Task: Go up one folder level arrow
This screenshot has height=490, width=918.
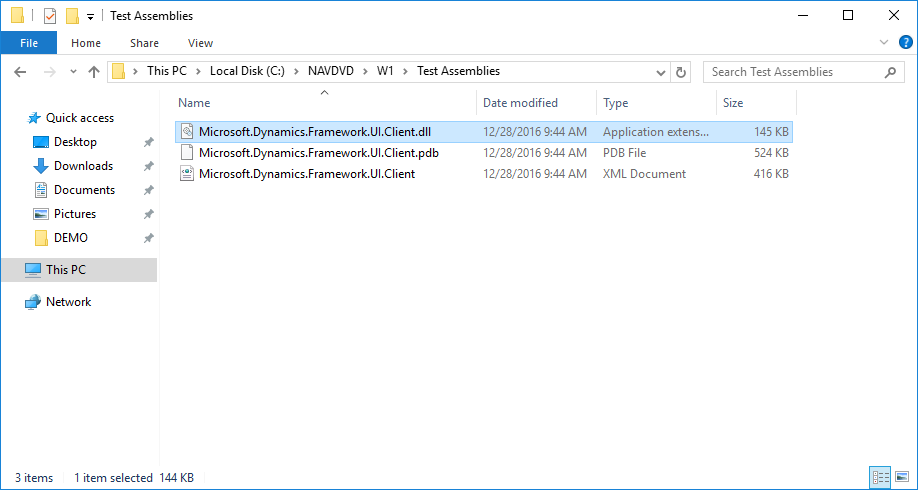Action: coord(94,72)
